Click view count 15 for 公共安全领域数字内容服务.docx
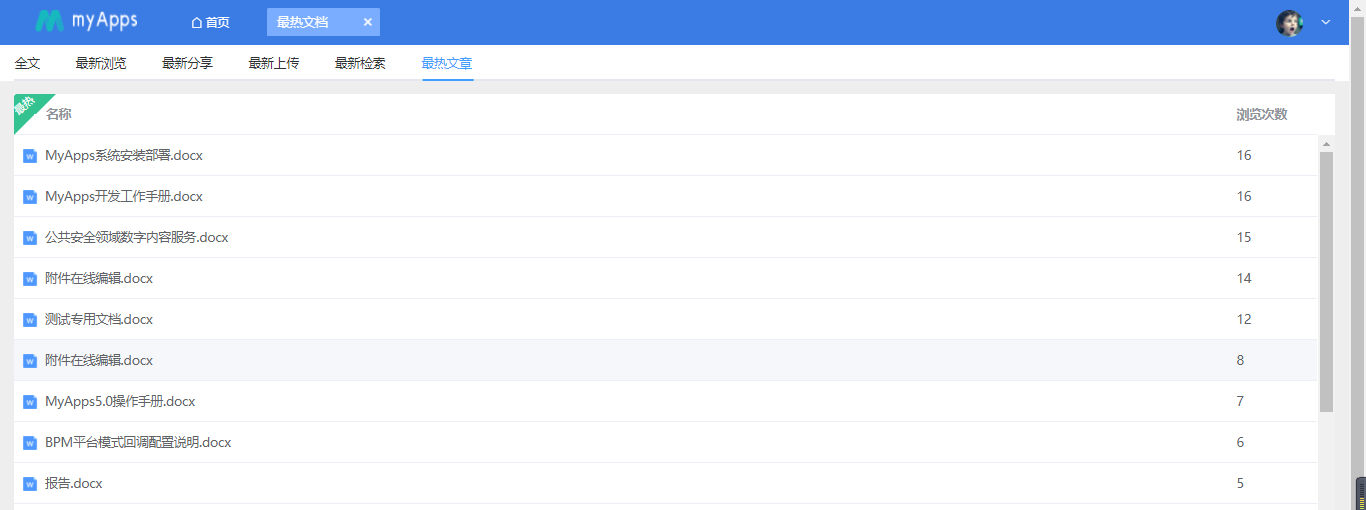 click(1244, 237)
